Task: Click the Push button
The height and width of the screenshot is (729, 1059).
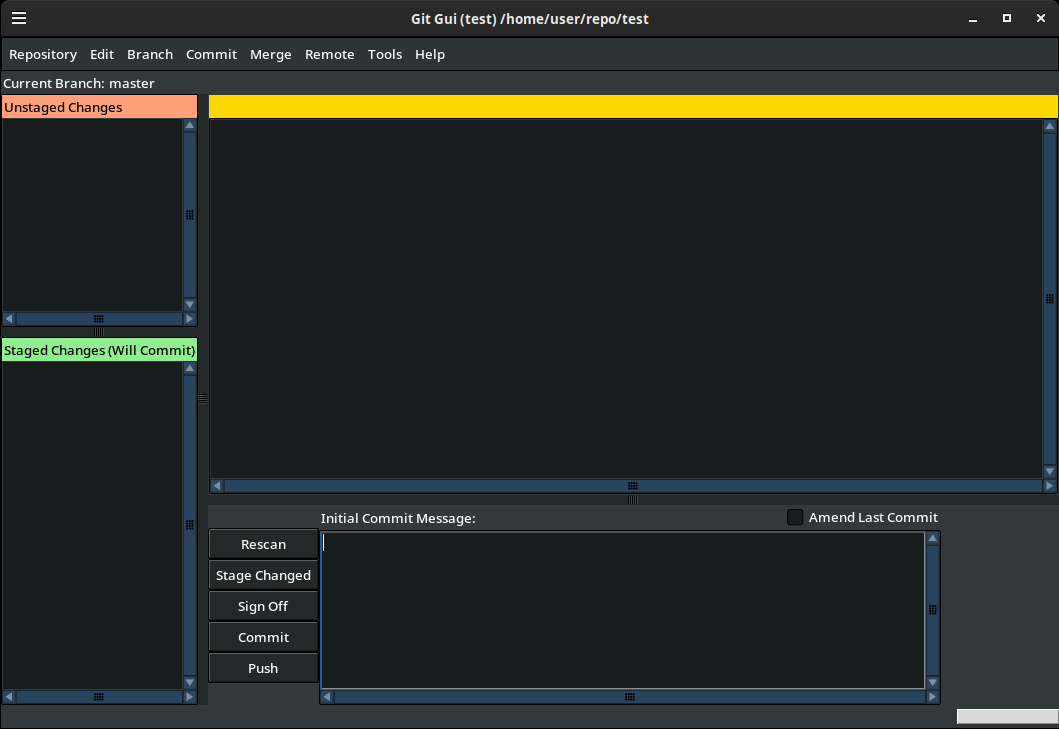Action: (263, 668)
